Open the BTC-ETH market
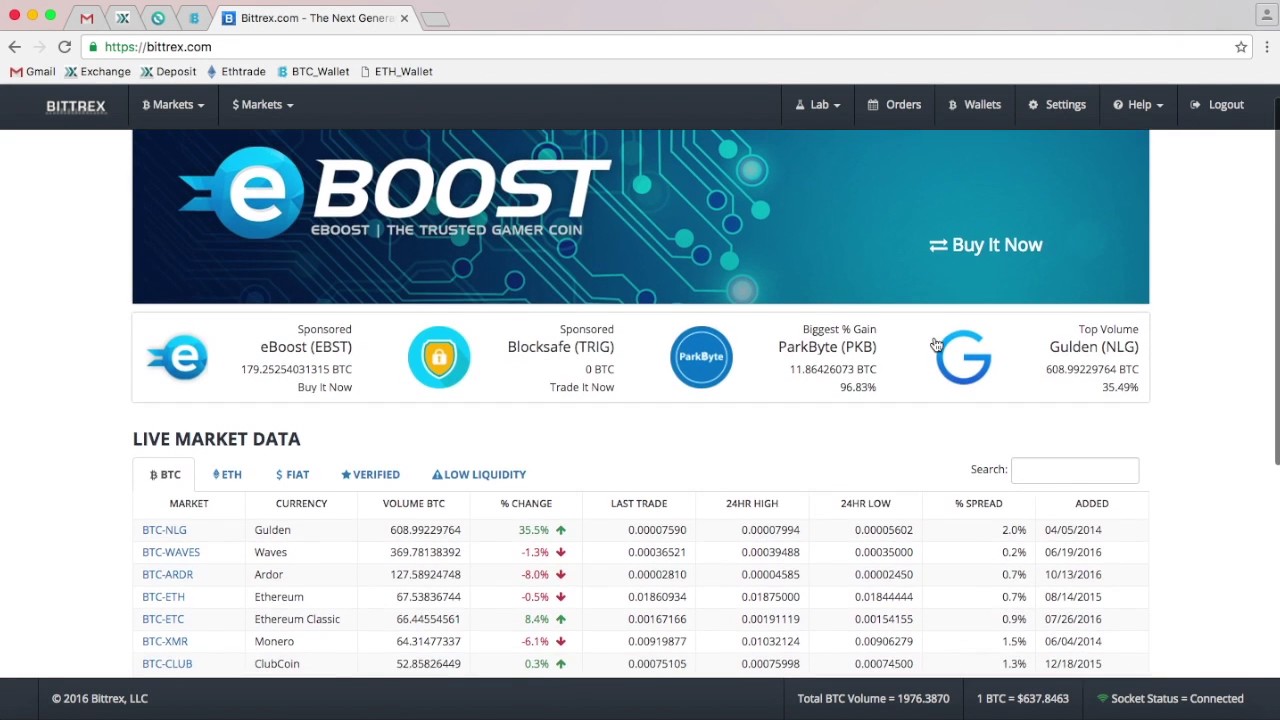The height and width of the screenshot is (720, 1280). pyautogui.click(x=163, y=597)
